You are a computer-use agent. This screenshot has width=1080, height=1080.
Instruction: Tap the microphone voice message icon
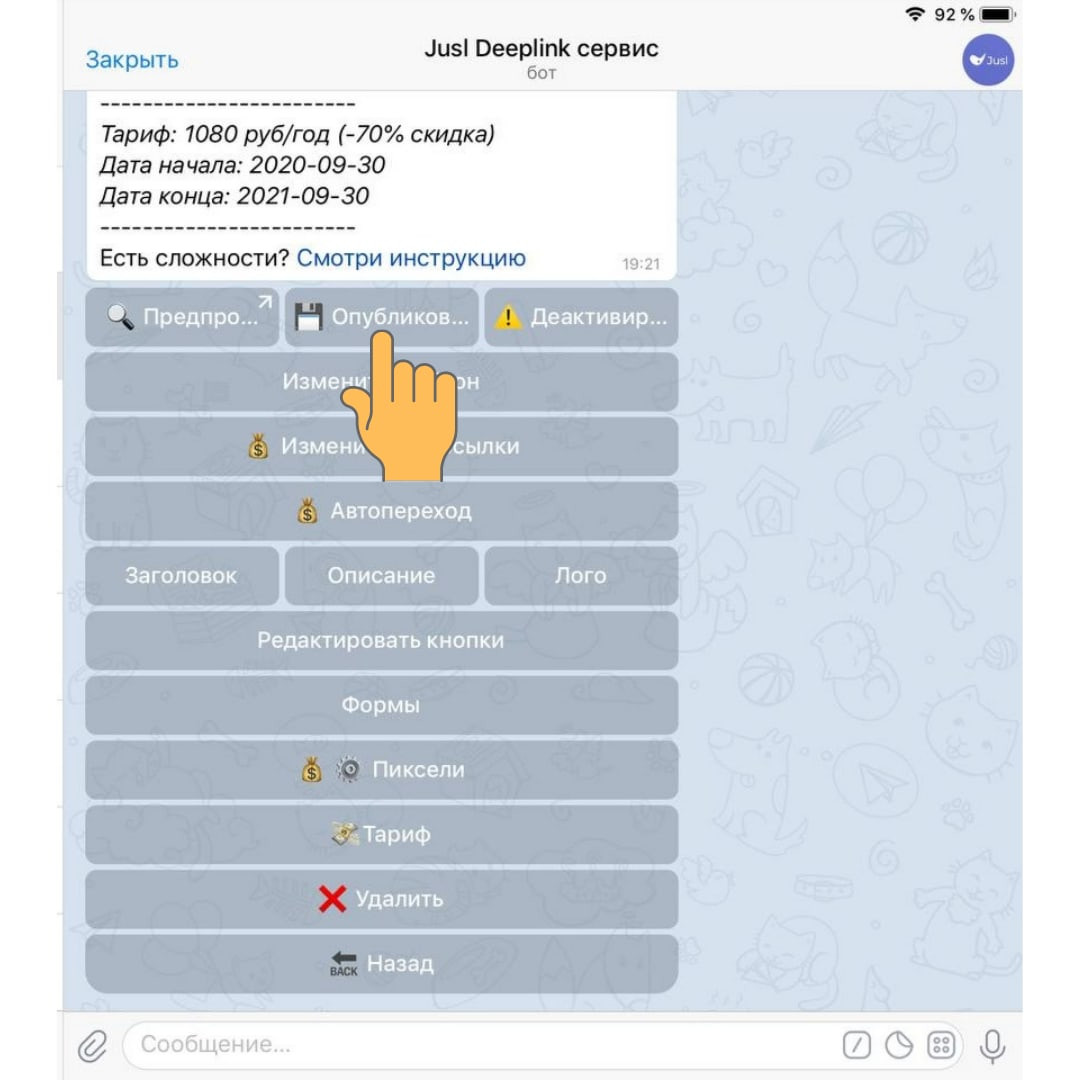coord(992,1046)
